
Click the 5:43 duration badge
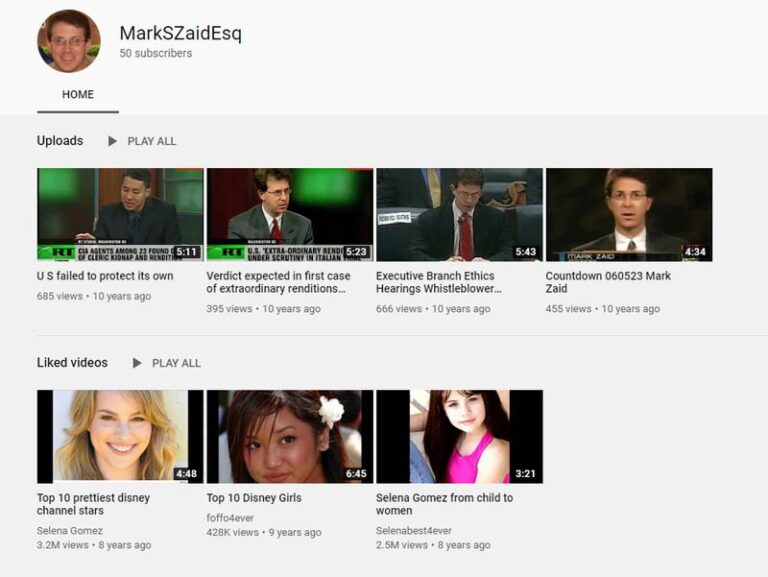pyautogui.click(x=526, y=252)
